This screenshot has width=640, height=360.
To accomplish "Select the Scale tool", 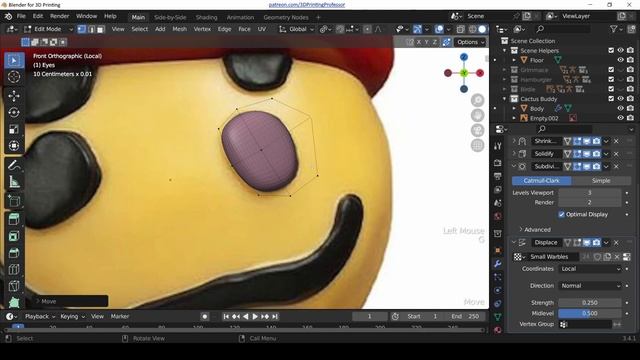I will tap(14, 129).
